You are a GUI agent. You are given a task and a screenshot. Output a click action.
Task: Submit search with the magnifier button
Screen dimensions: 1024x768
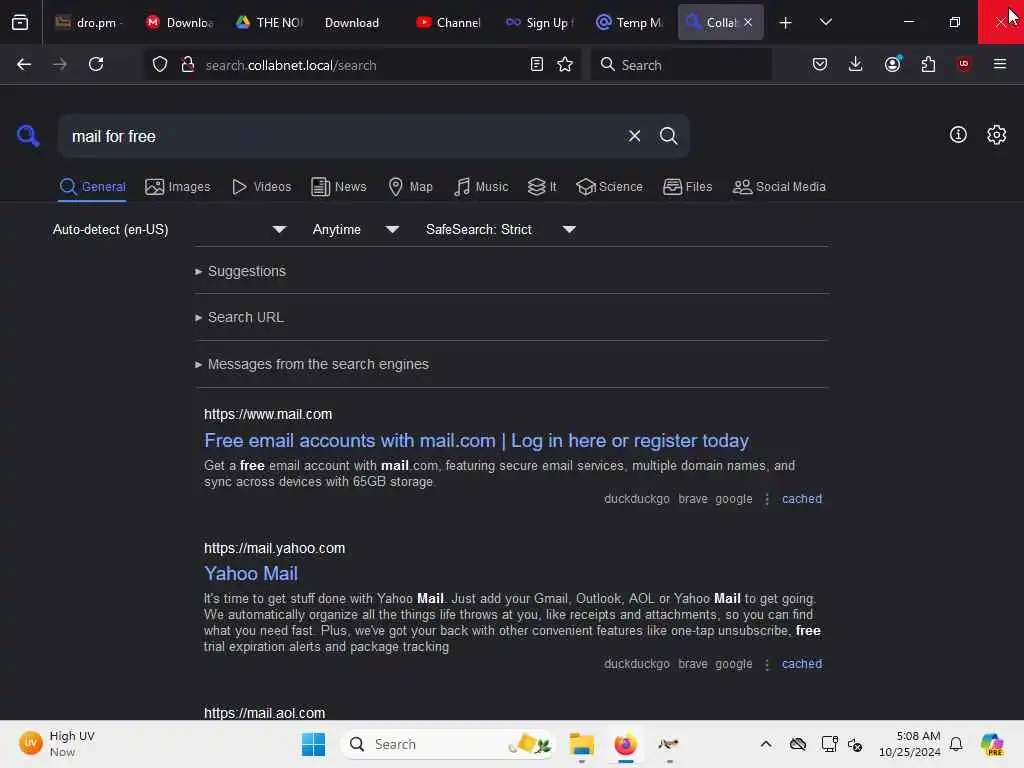tap(668, 136)
